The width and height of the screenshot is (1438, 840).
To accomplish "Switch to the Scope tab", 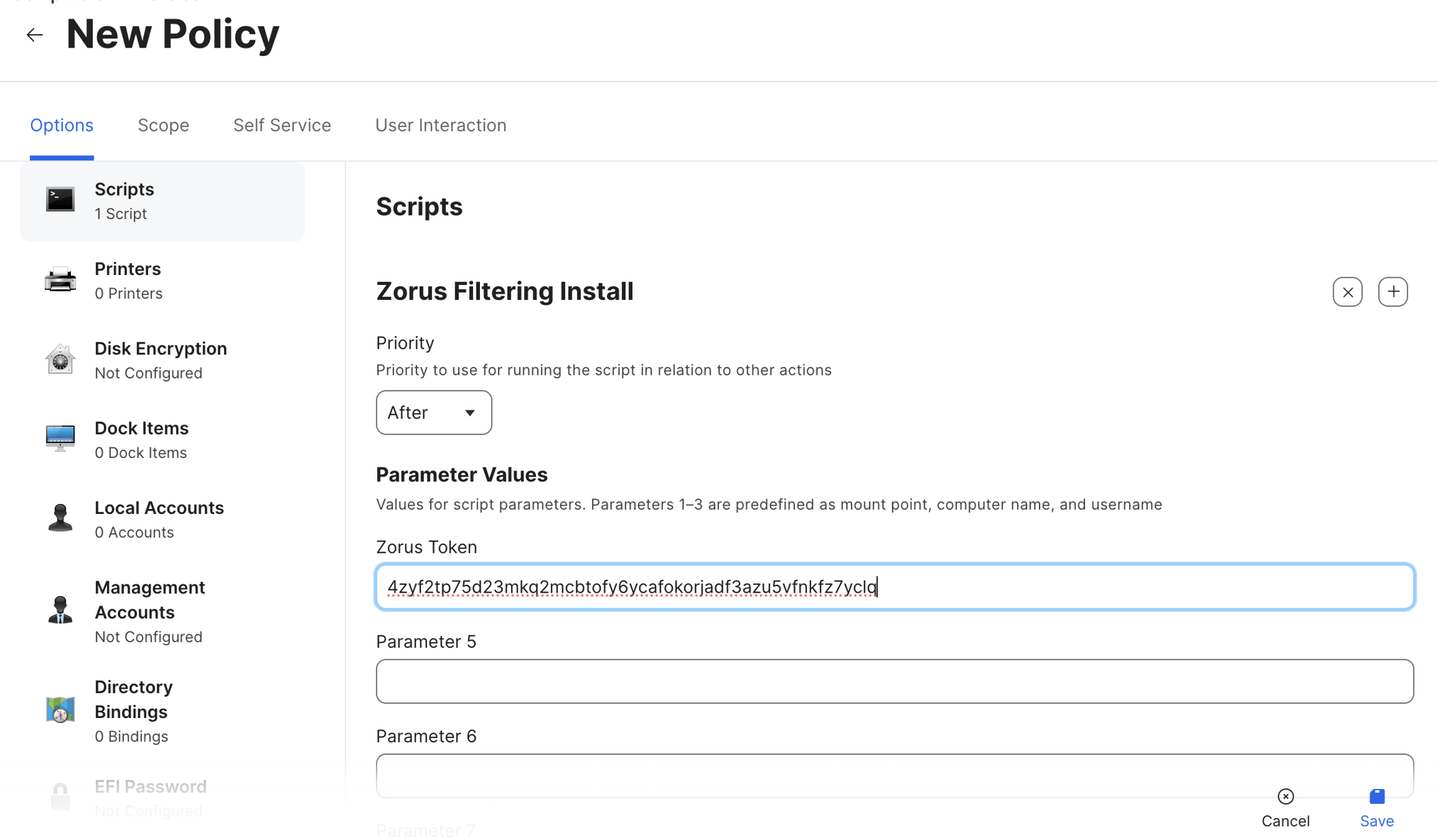I will (x=163, y=125).
